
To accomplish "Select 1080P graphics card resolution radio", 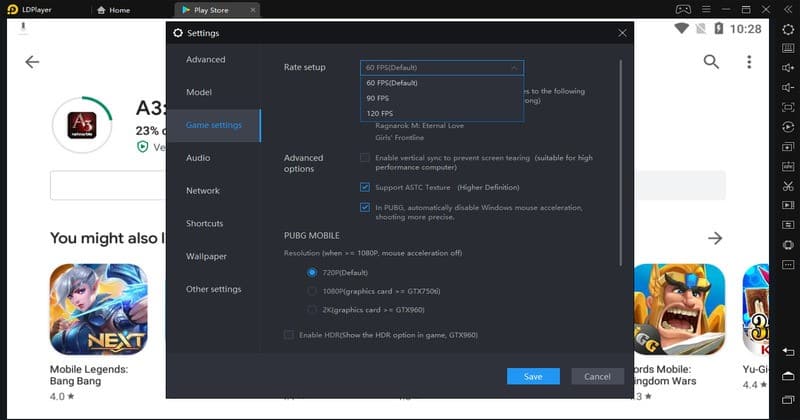I will [312, 291].
